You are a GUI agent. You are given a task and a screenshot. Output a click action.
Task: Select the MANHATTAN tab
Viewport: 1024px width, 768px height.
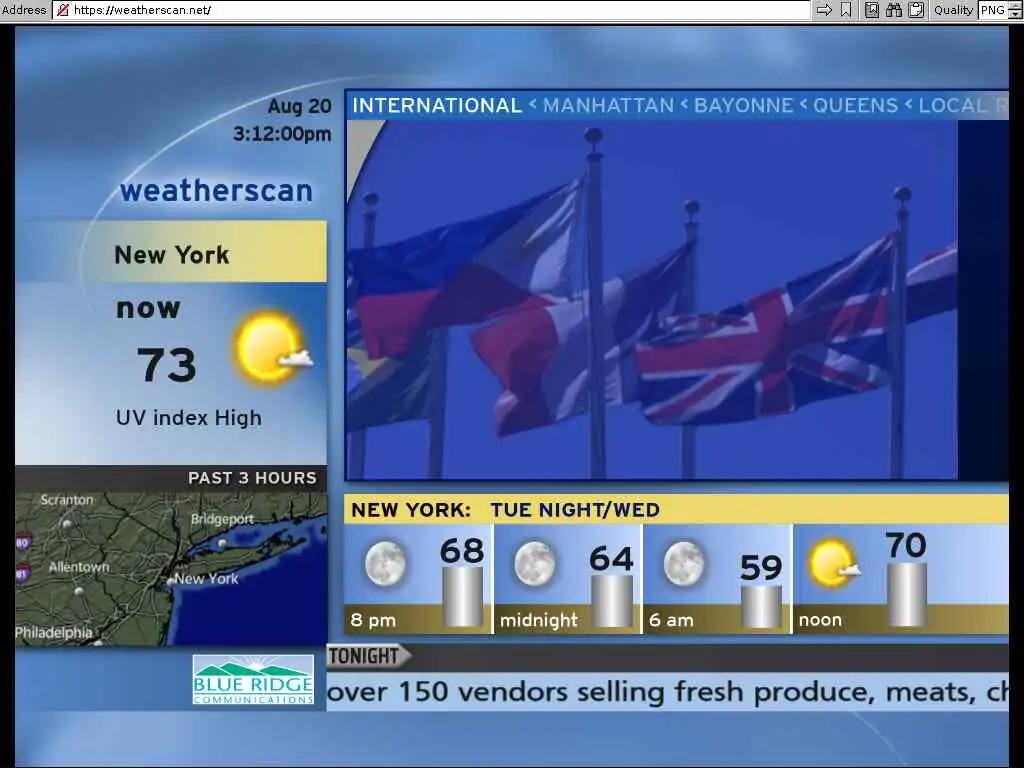pyautogui.click(x=608, y=106)
